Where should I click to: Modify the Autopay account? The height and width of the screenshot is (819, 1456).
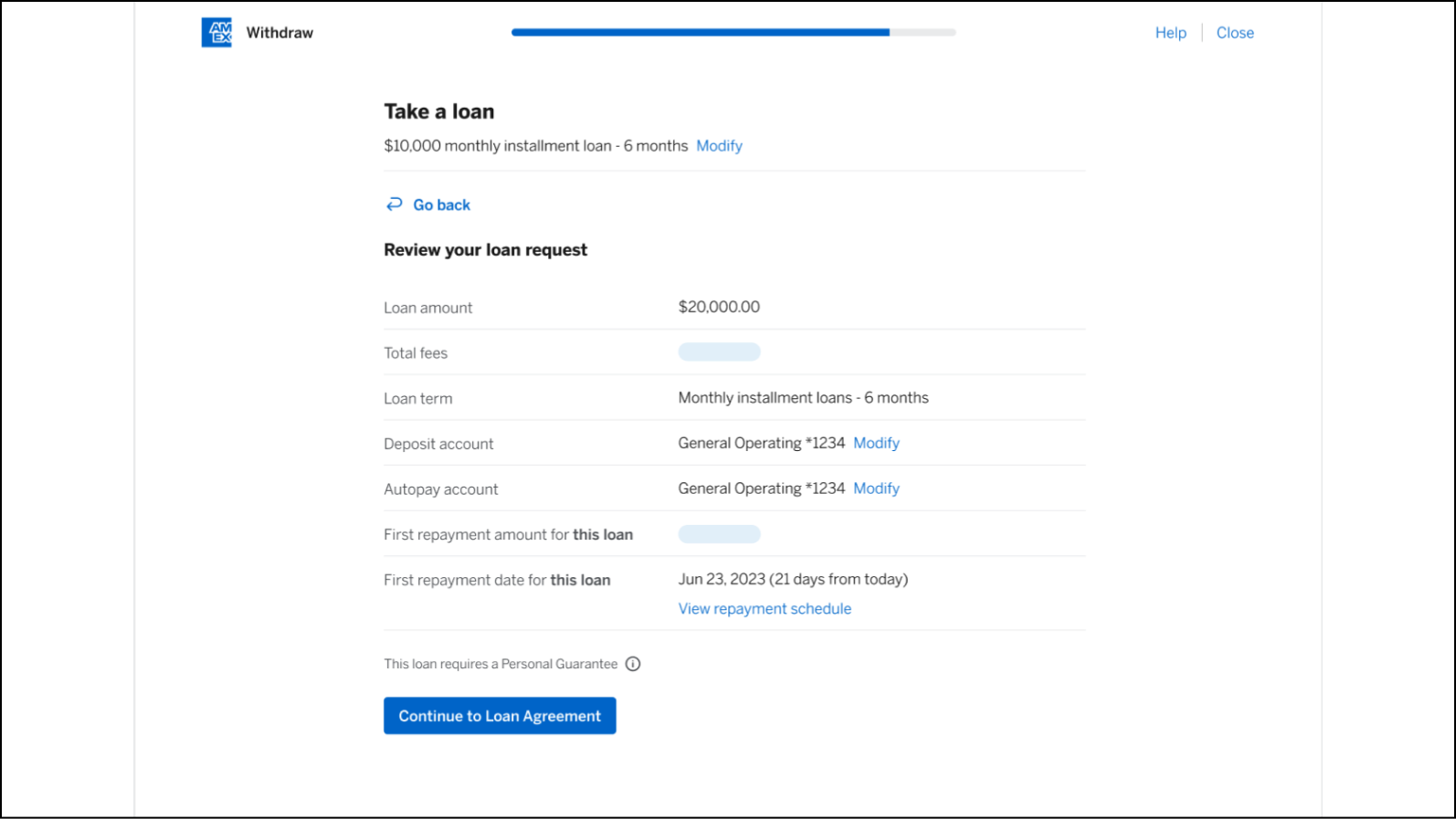[x=876, y=488]
